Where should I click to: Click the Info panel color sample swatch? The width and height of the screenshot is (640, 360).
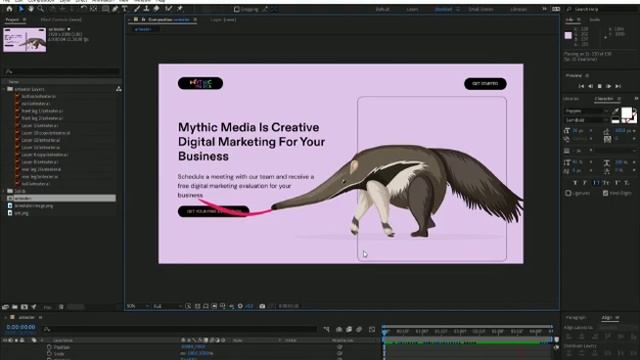tap(568, 36)
